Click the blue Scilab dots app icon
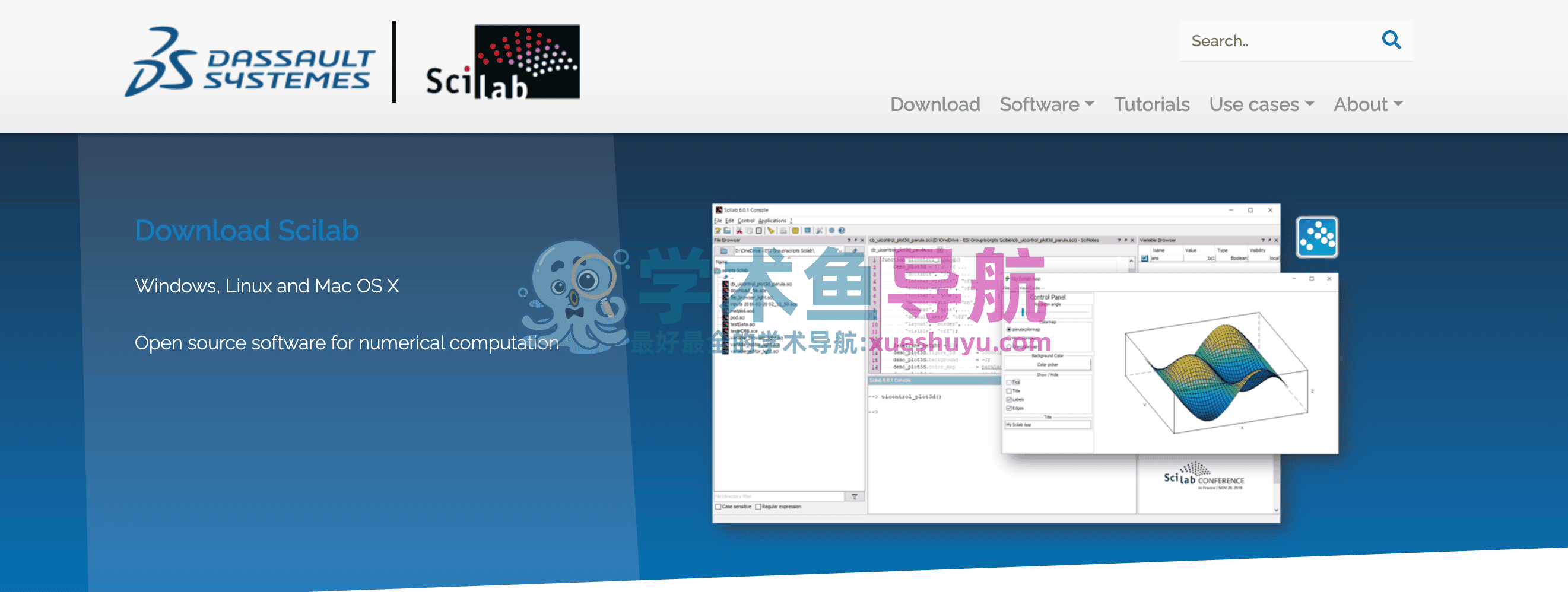1568x592 pixels. (x=1316, y=237)
